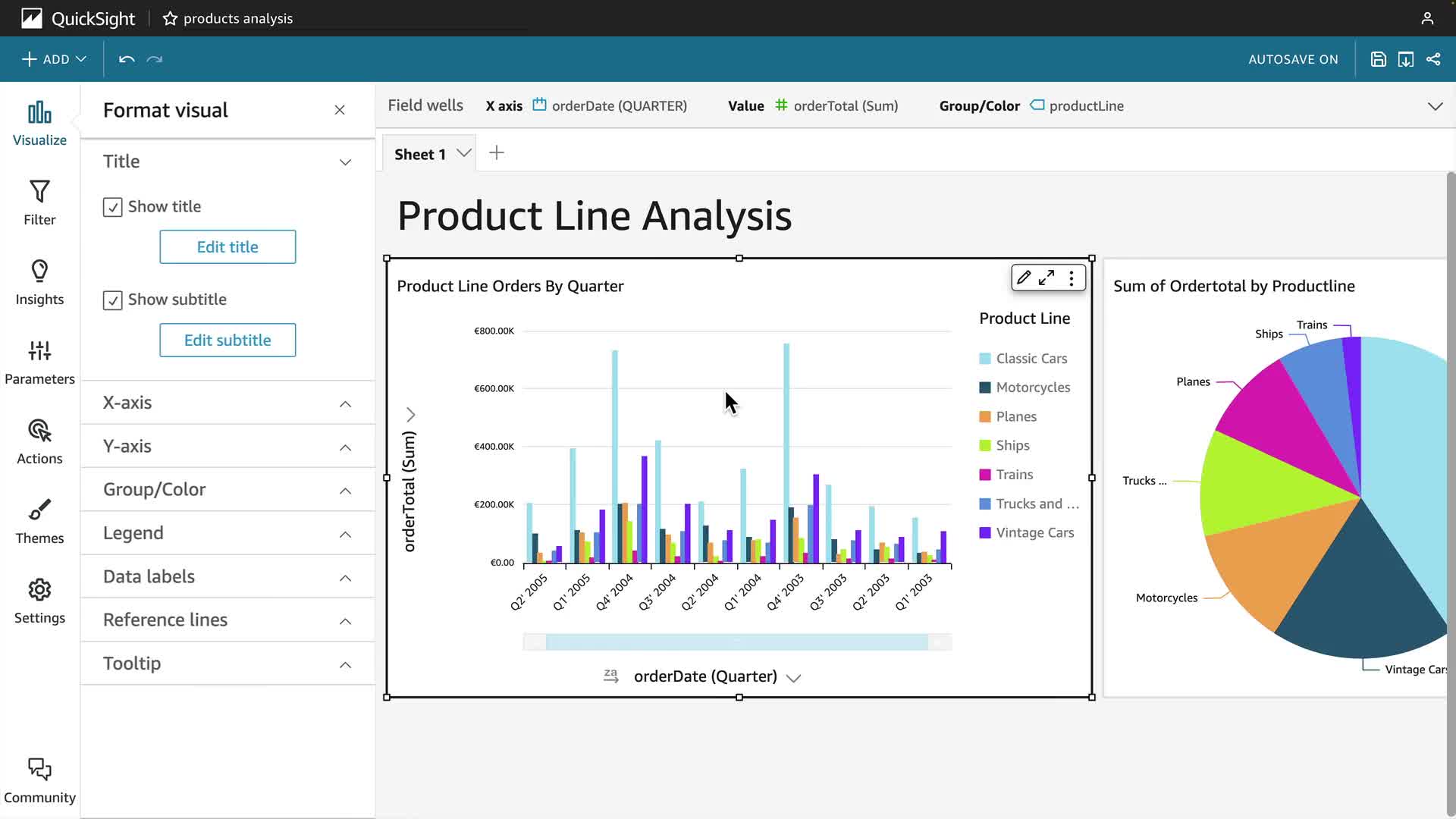Select the Sheet 1 tab
The width and height of the screenshot is (1456, 819).
[x=420, y=154]
